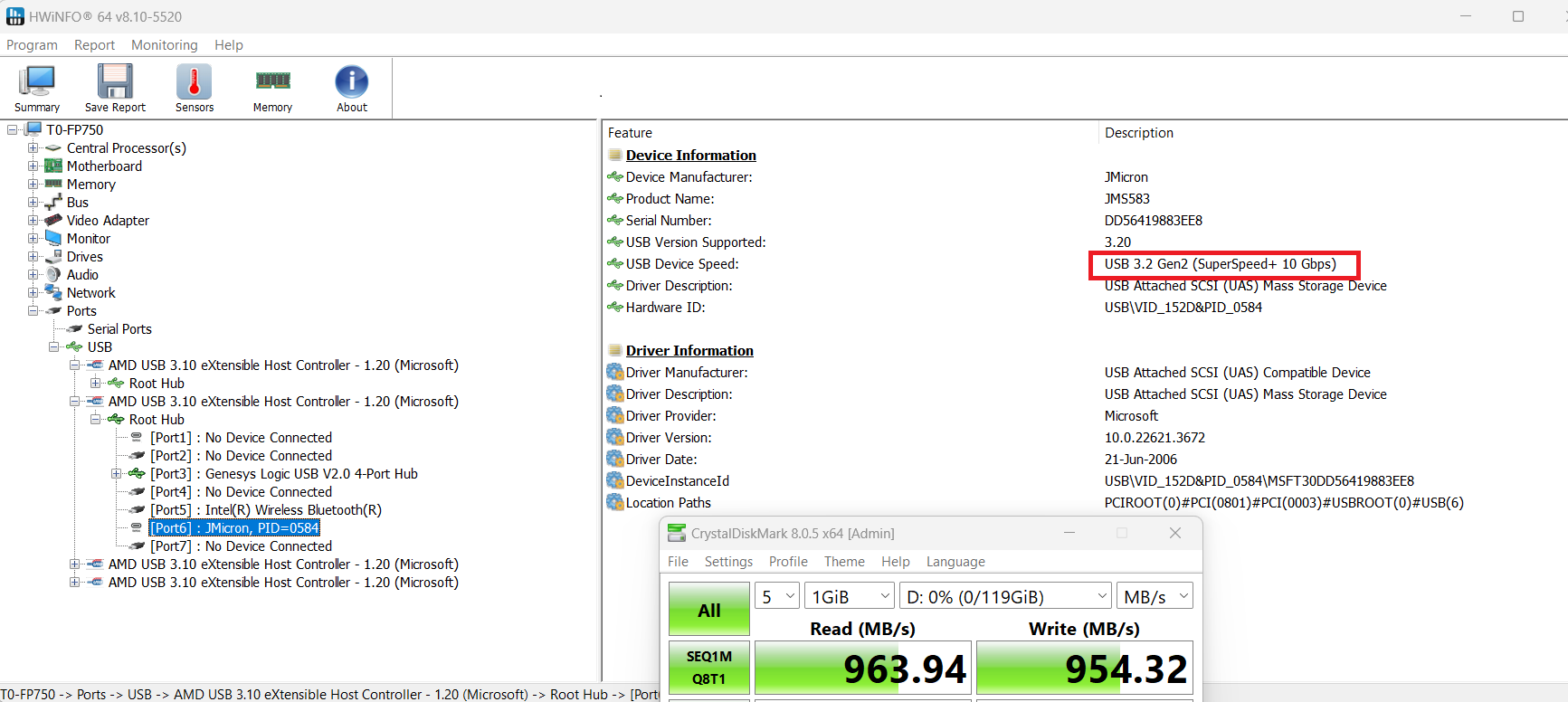Click CrystalDiskMark title bar app icon
This screenshot has height=702, width=1568.
point(677,533)
